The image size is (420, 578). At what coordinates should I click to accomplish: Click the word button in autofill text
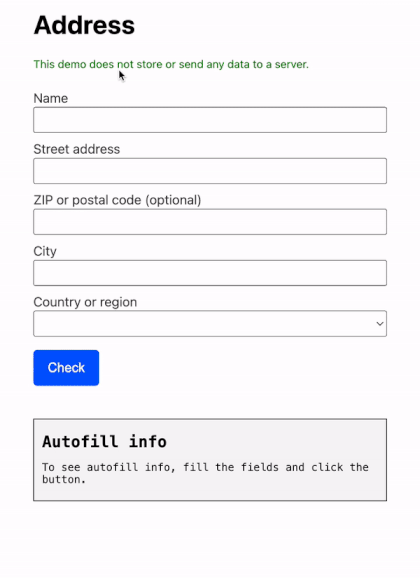pos(64,480)
